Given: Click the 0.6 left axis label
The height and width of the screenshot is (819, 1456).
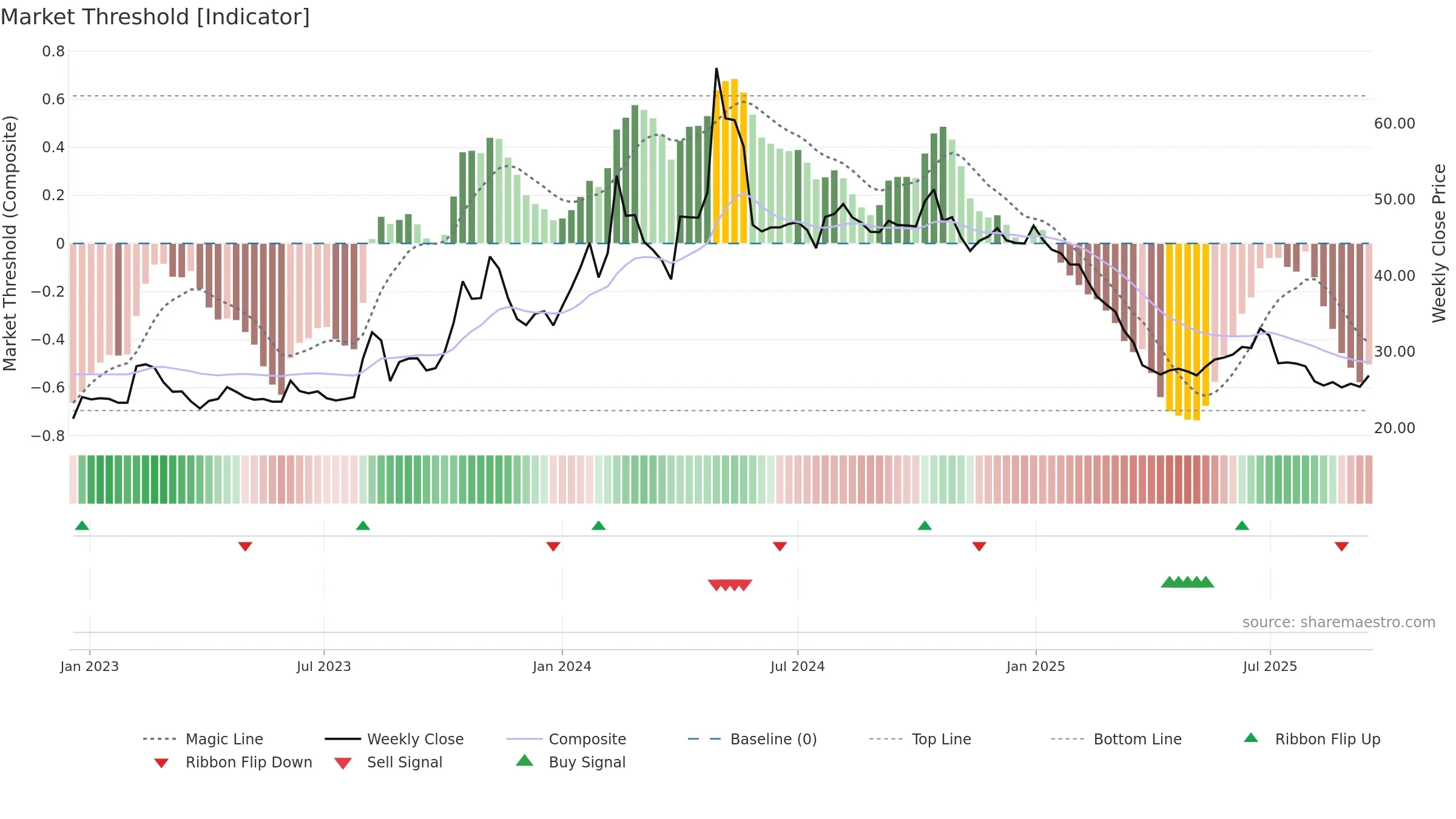Looking at the screenshot, I should [53, 99].
